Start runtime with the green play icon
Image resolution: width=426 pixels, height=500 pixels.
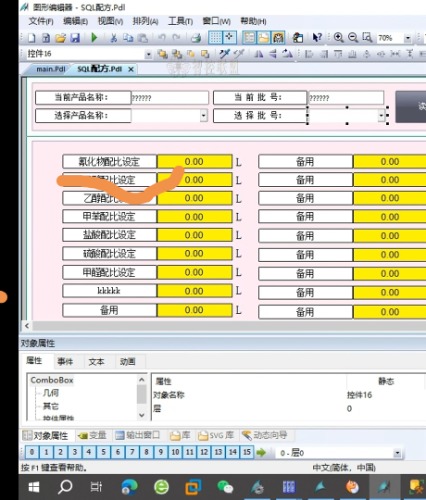[94, 38]
